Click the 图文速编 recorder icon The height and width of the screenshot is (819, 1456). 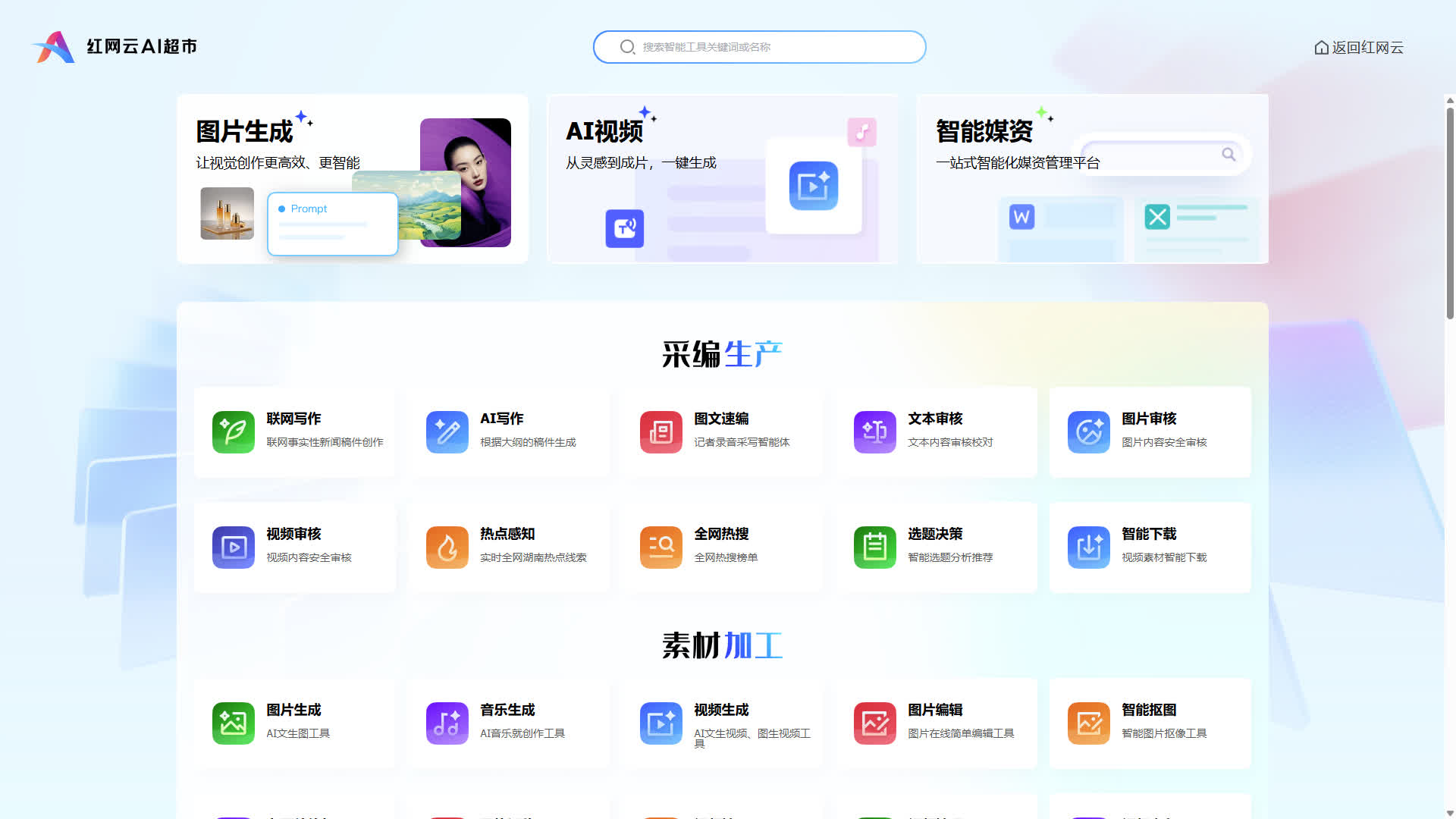click(x=661, y=432)
